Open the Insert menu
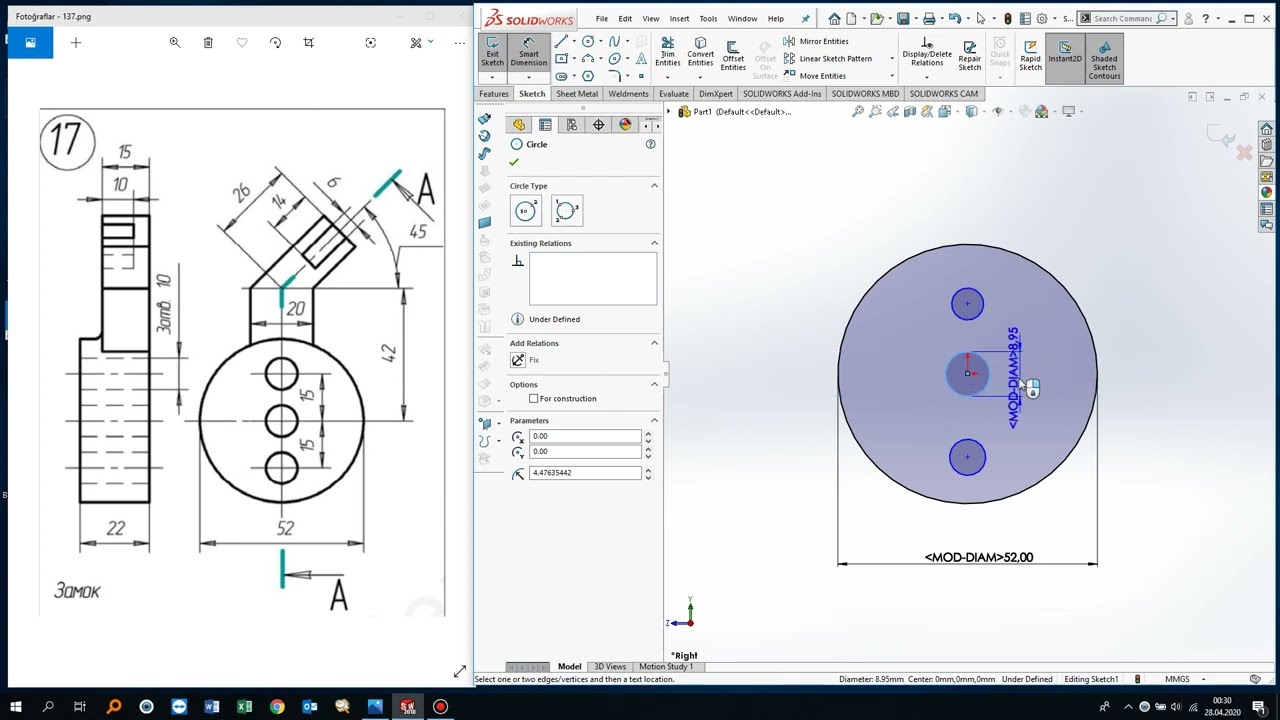1280x720 pixels. coord(679,18)
